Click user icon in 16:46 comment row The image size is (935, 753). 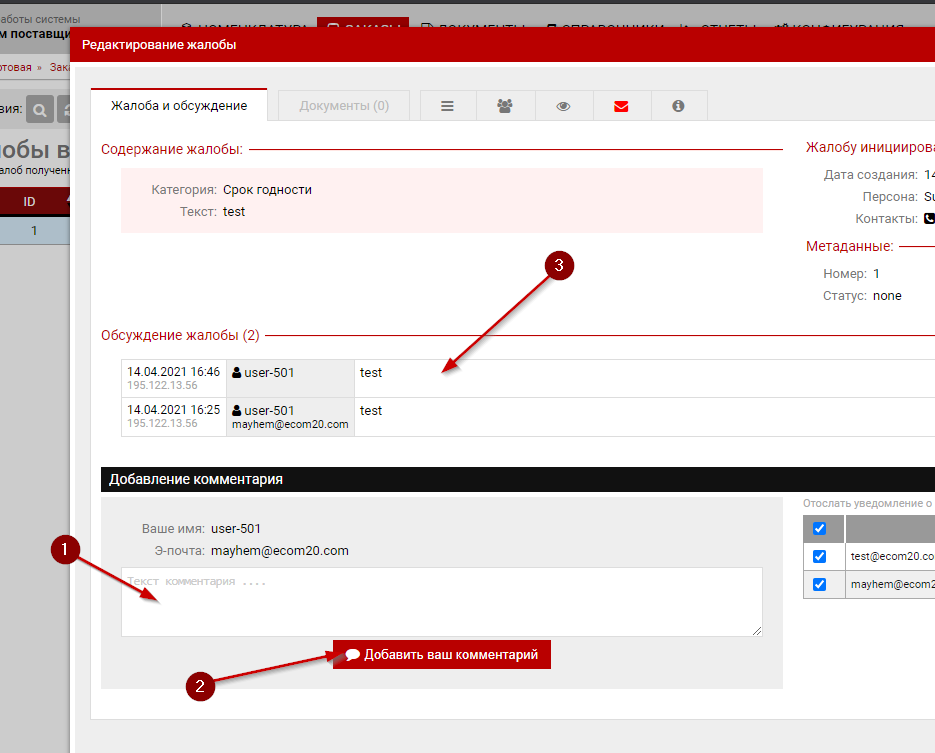click(237, 373)
